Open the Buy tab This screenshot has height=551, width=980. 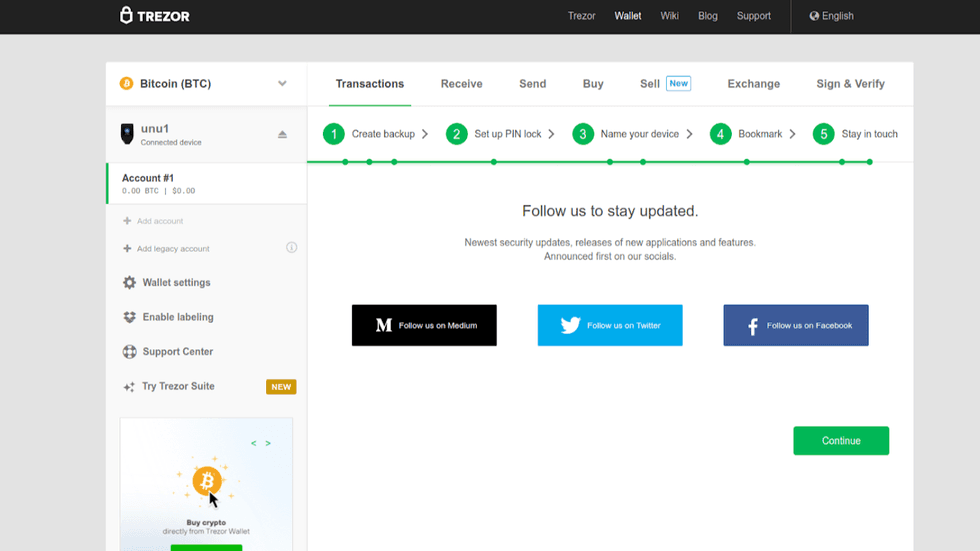tap(593, 84)
